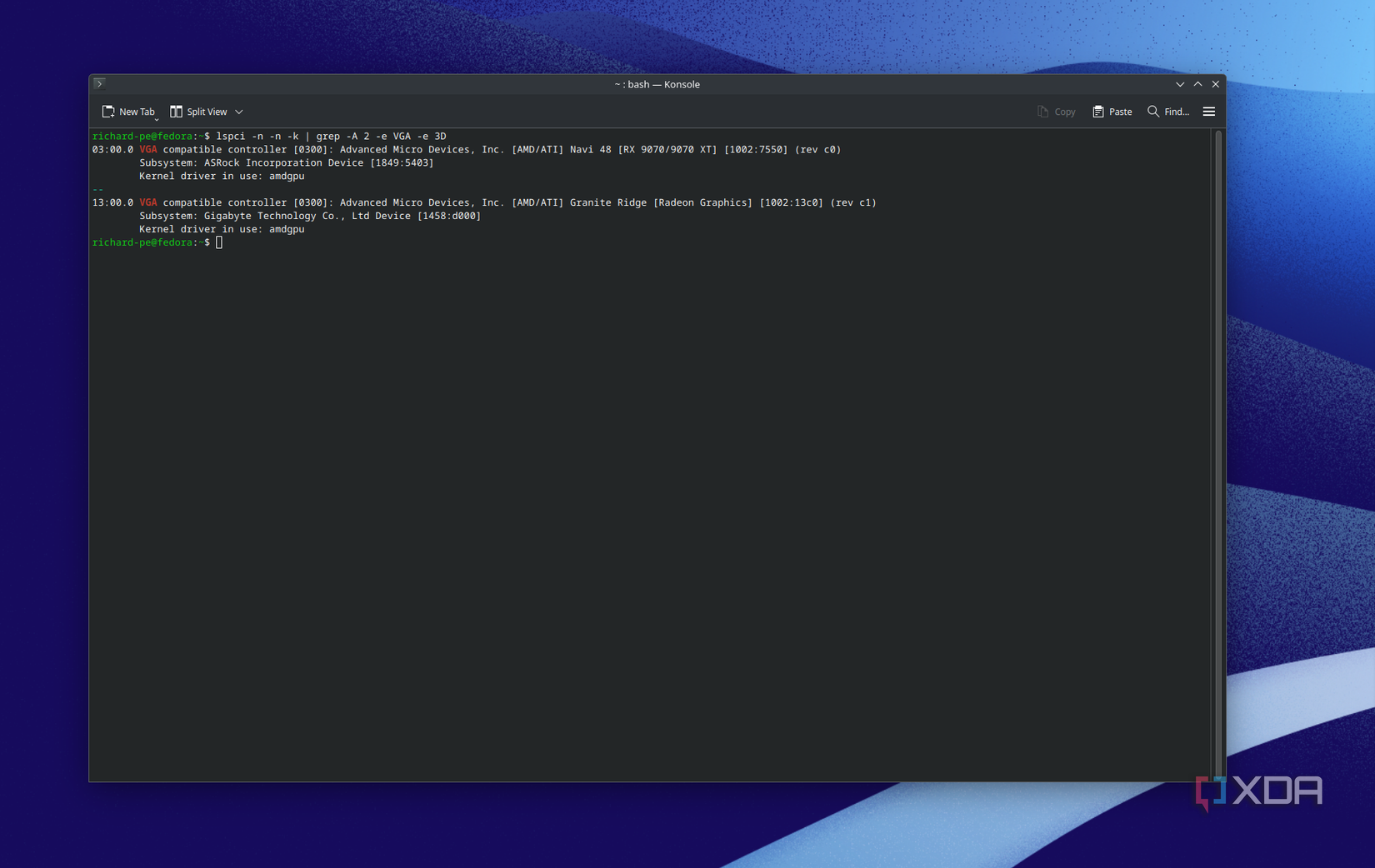
Task: Click the Copy button label
Action: click(1065, 111)
